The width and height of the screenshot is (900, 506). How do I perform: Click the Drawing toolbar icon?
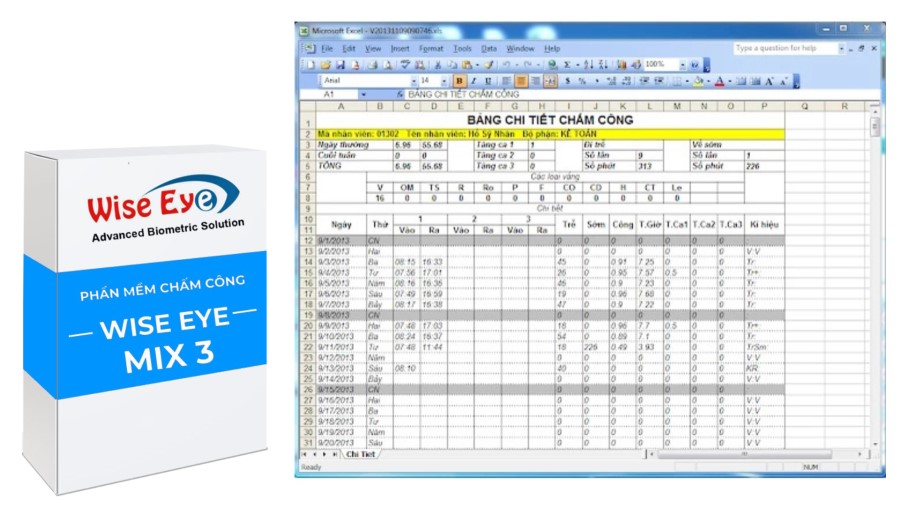pyautogui.click(x=636, y=65)
